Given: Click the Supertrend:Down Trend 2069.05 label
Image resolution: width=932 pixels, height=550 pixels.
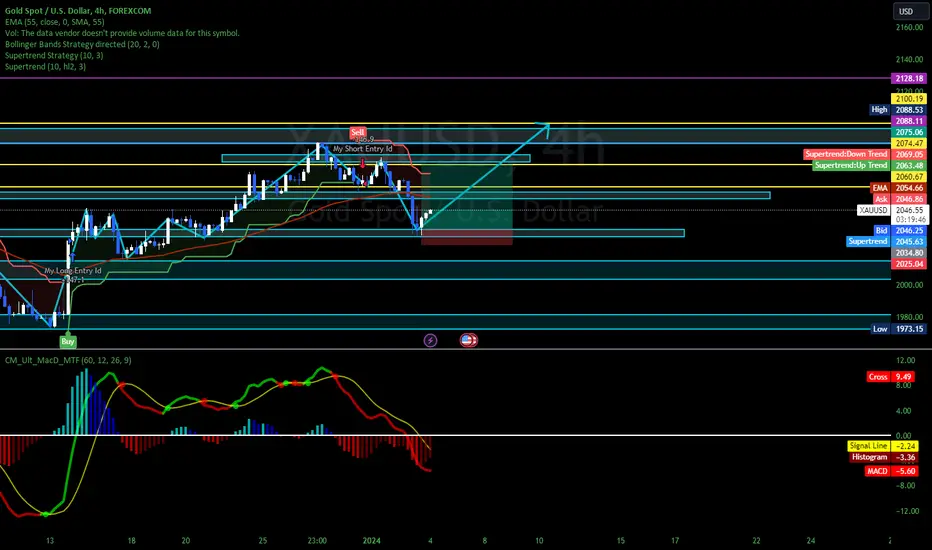Looking at the screenshot, I should pyautogui.click(x=865, y=154).
